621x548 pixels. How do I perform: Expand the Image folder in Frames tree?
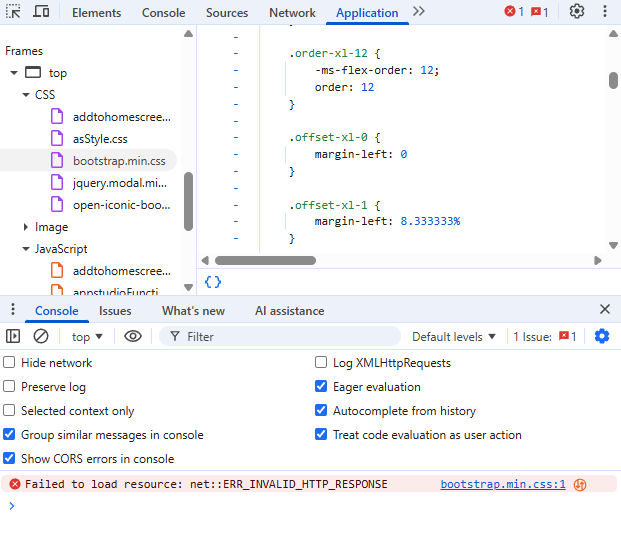point(25,227)
